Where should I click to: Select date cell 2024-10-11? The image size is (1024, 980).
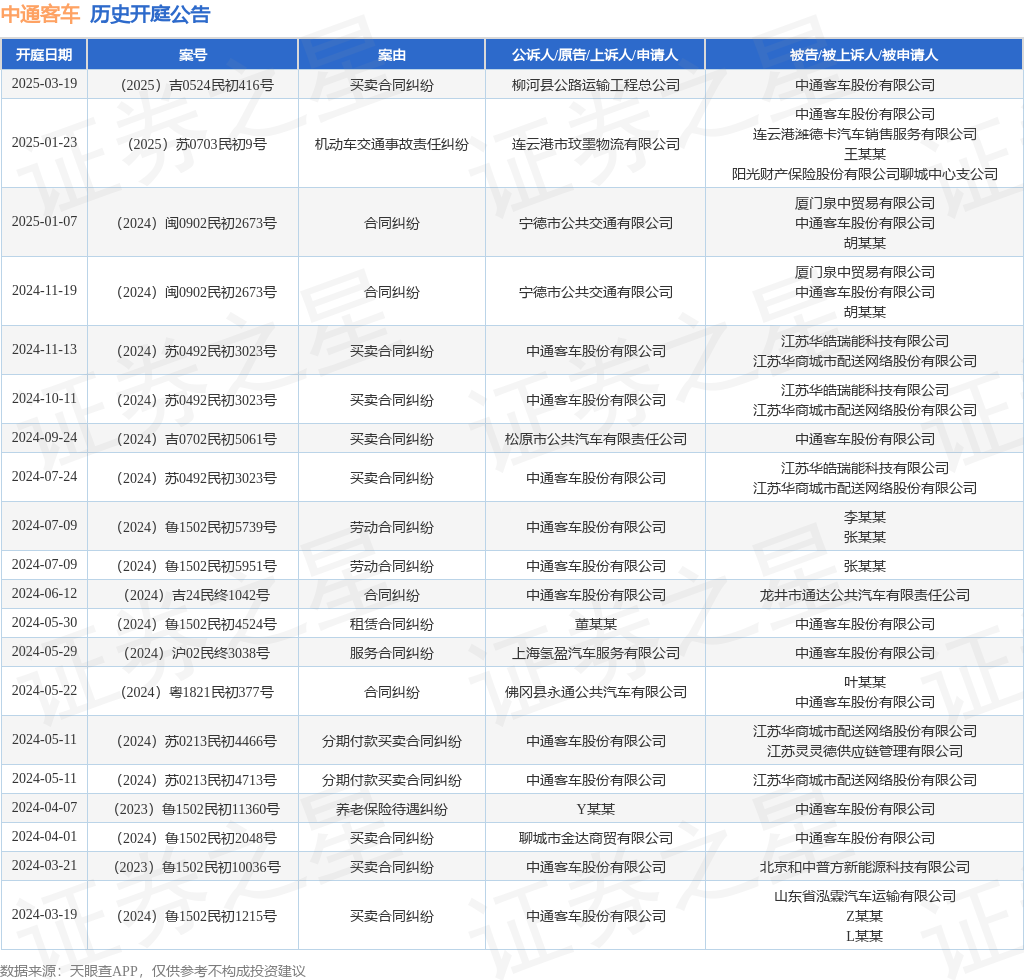[x=44, y=398]
